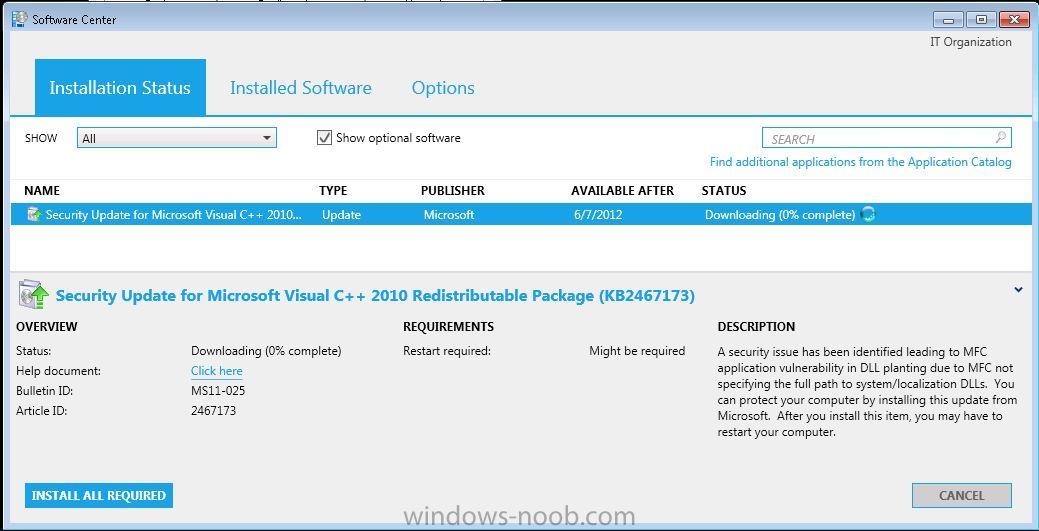
Task: Click the IT Organization label
Action: tap(971, 42)
